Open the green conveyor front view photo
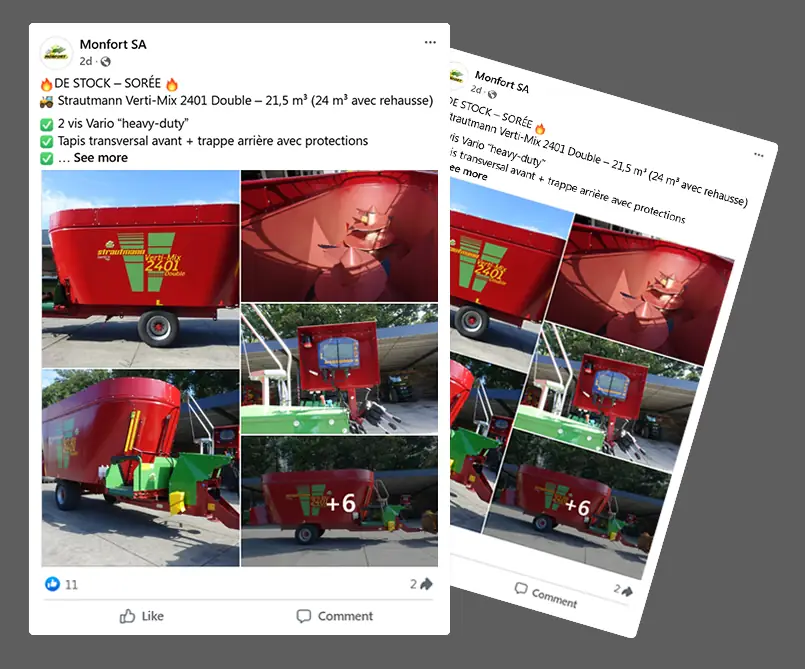Image resolution: width=805 pixels, height=669 pixels. pyautogui.click(x=141, y=468)
